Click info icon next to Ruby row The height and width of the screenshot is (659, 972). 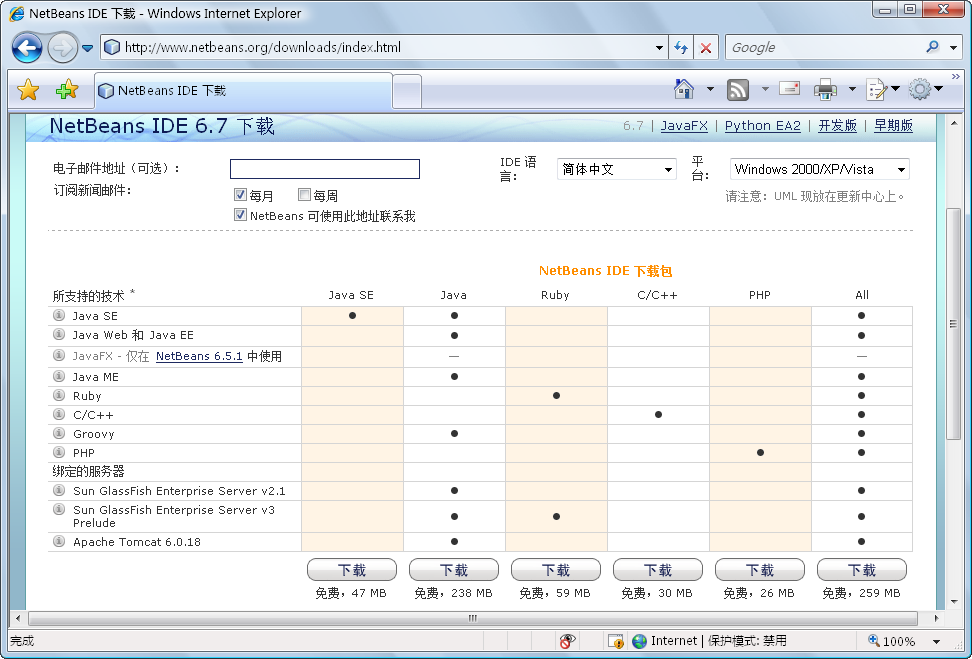pos(59,396)
